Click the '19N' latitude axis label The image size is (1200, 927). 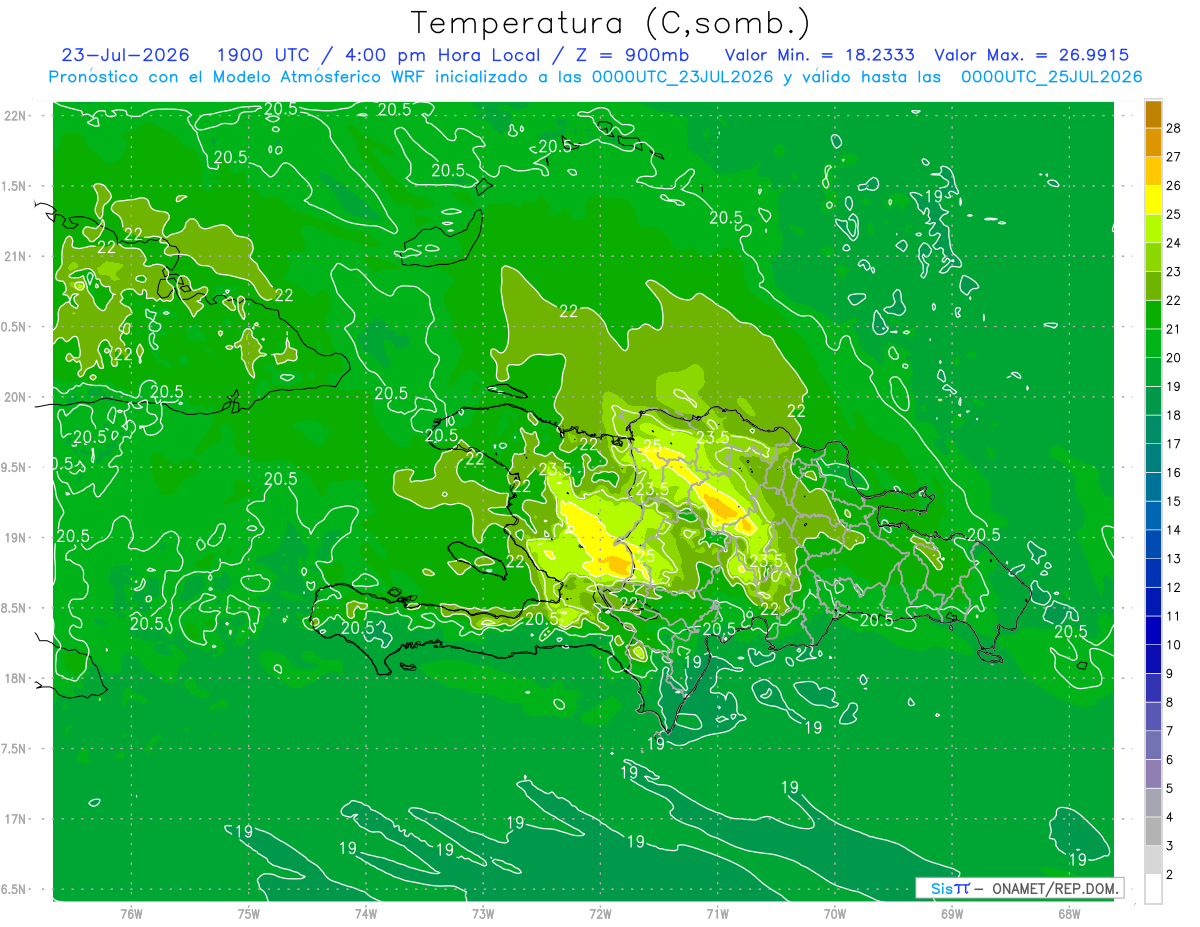point(14,538)
